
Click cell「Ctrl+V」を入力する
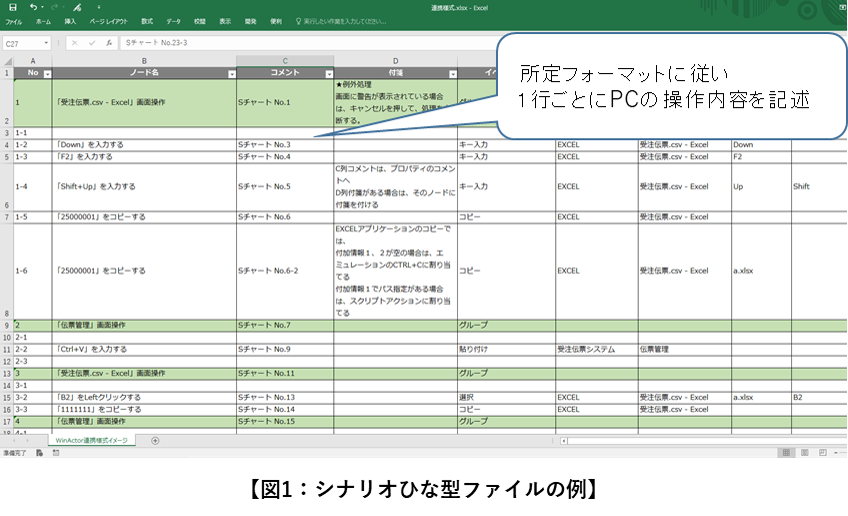144,349
